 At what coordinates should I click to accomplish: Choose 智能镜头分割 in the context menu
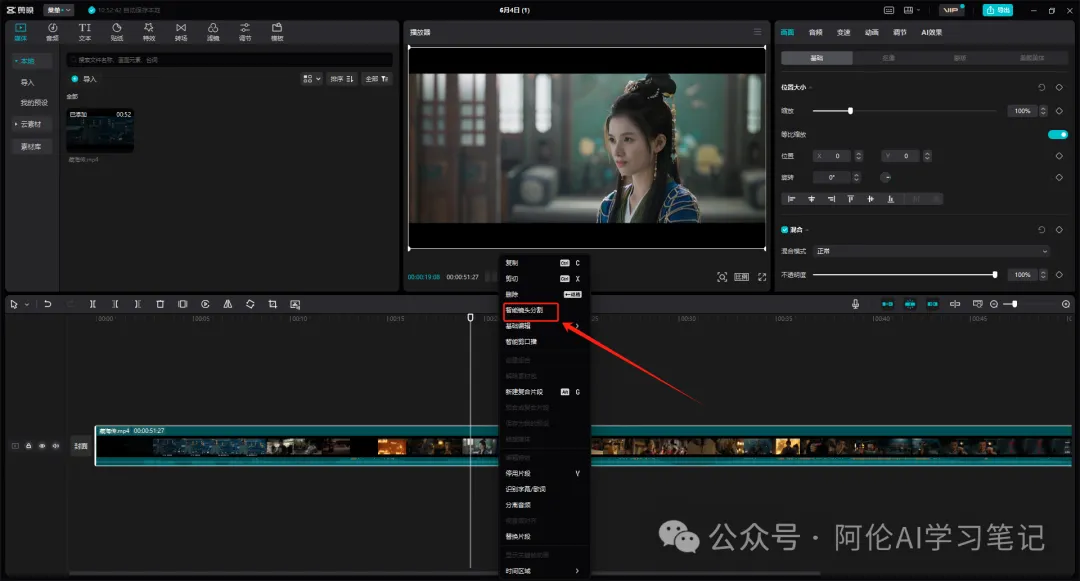click(x=530, y=310)
